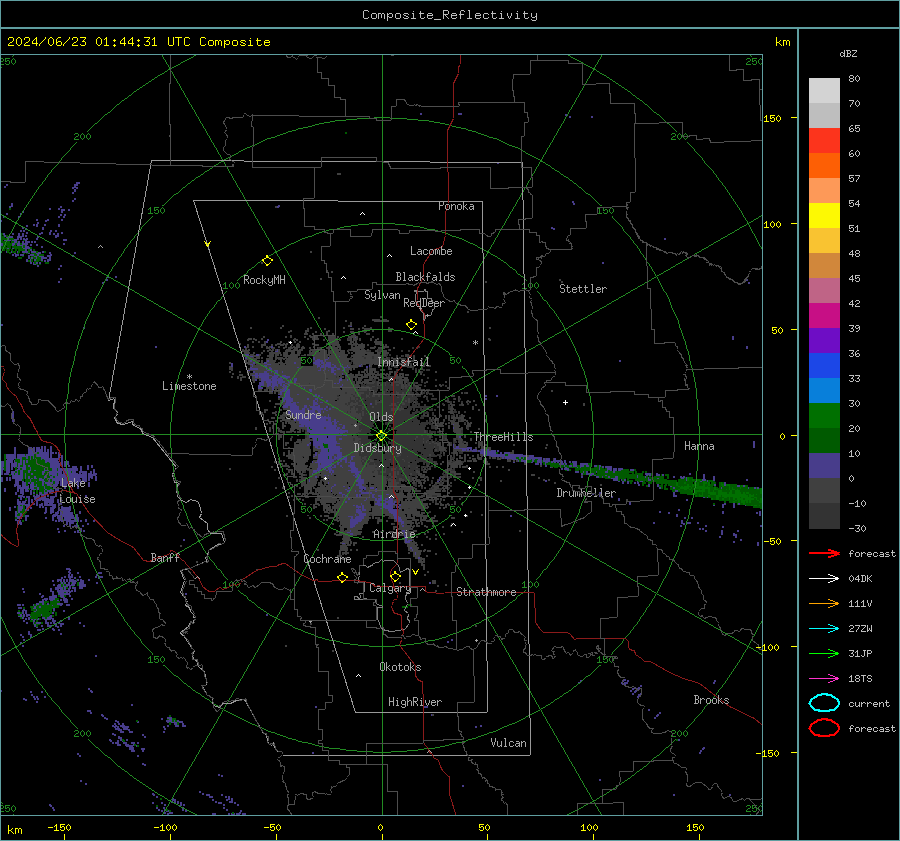Select the Airdrie label
This screenshot has width=900, height=841.
tap(394, 534)
